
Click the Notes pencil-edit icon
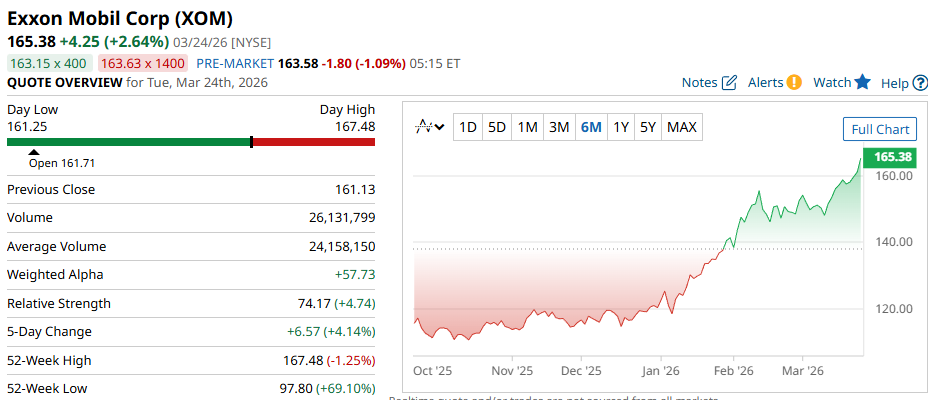point(729,82)
